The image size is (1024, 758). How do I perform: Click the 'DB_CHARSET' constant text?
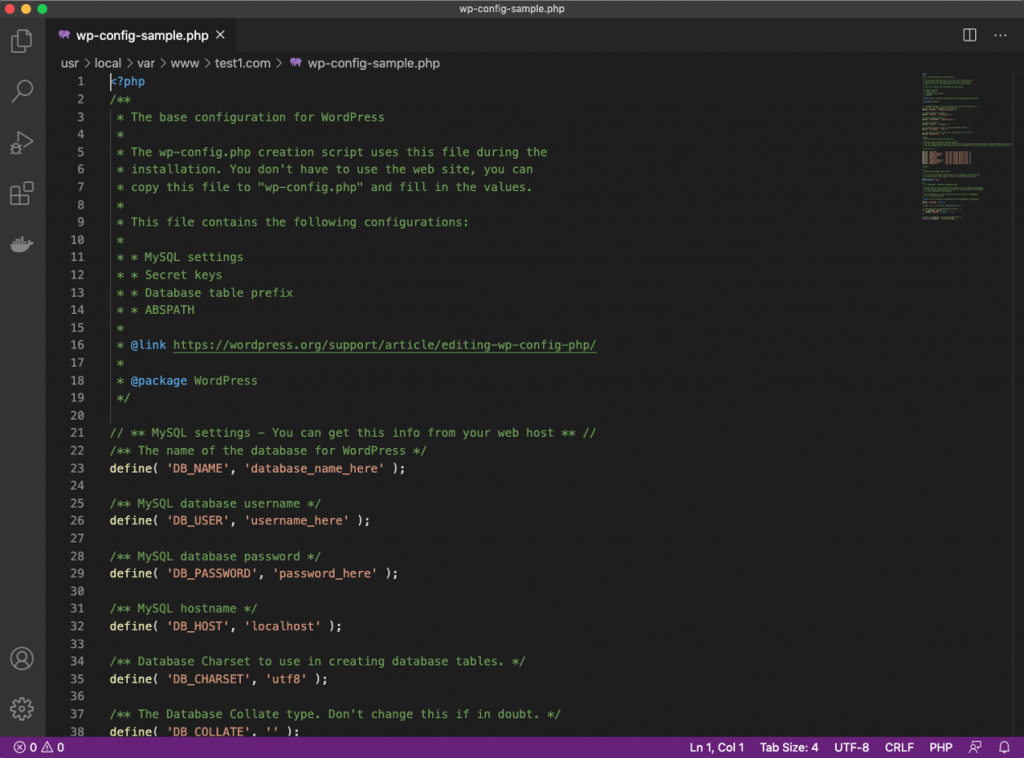pyautogui.click(x=208, y=679)
